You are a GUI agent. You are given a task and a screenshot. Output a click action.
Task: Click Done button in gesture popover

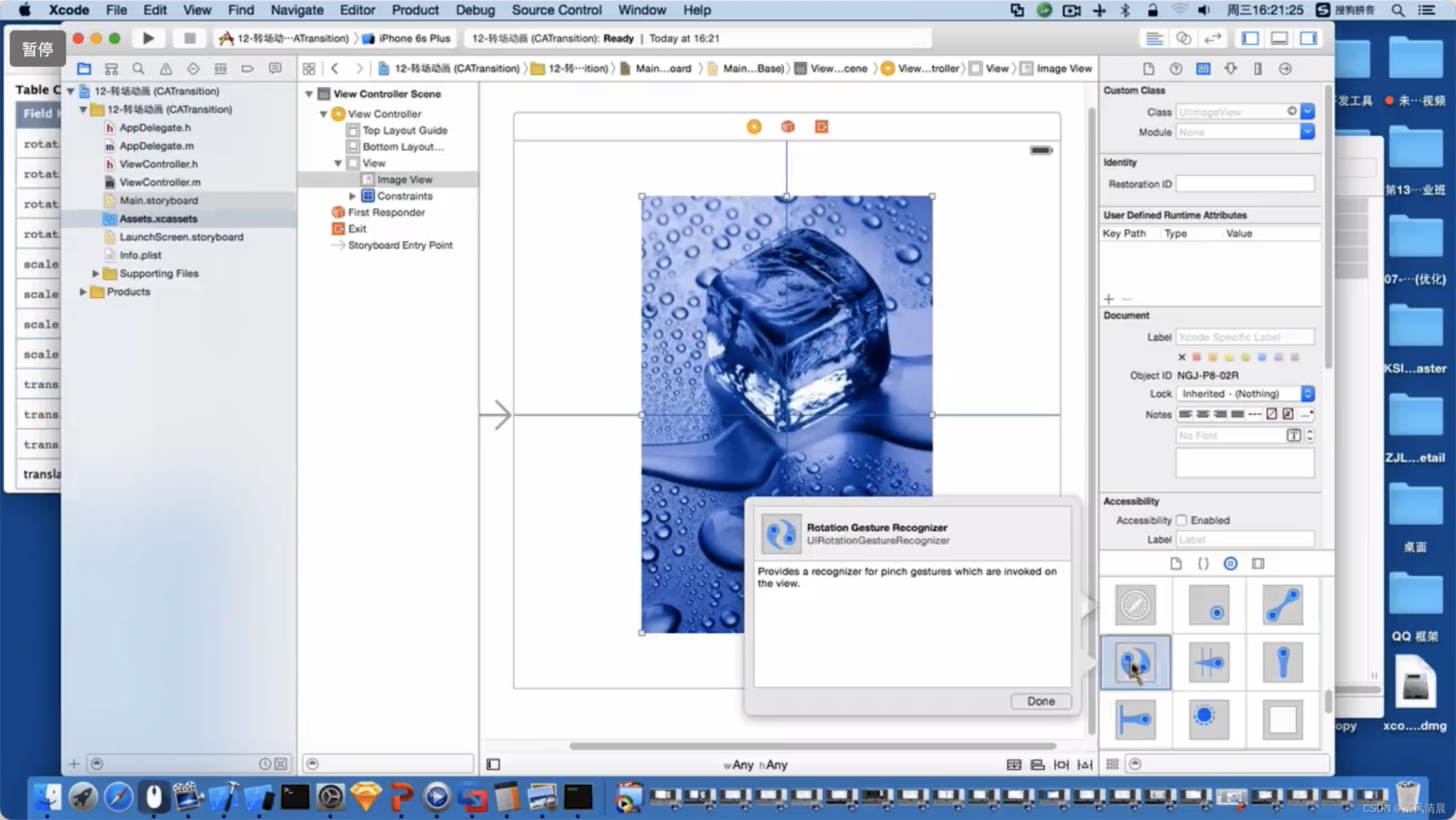(1041, 701)
